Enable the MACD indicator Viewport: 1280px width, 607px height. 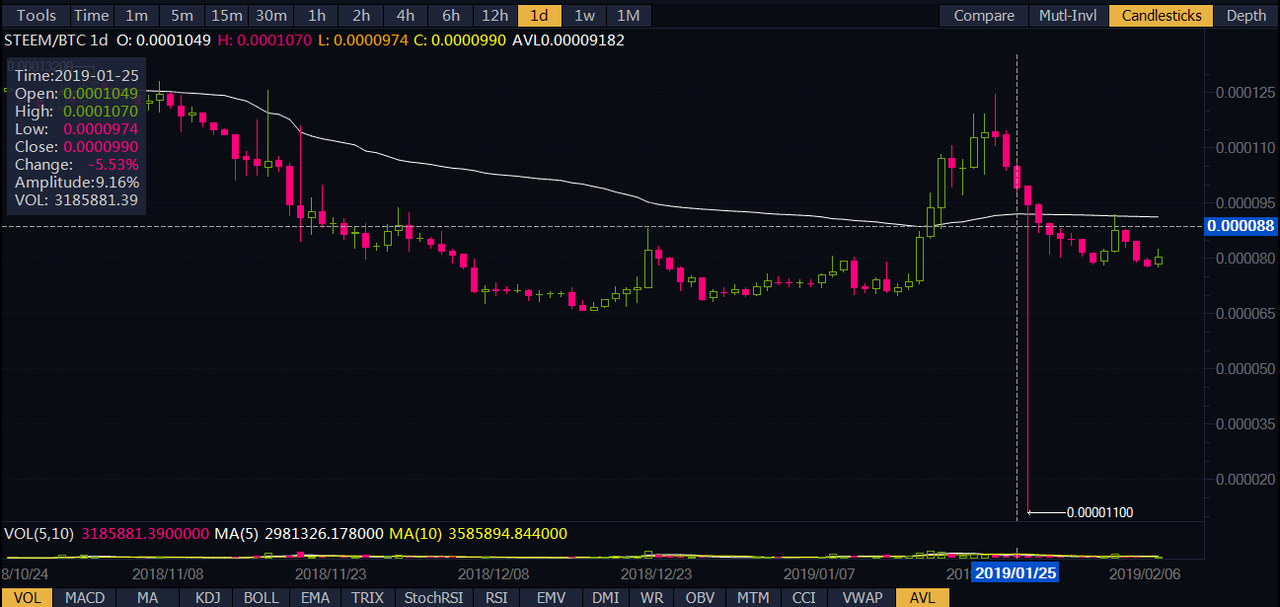pyautogui.click(x=85, y=597)
